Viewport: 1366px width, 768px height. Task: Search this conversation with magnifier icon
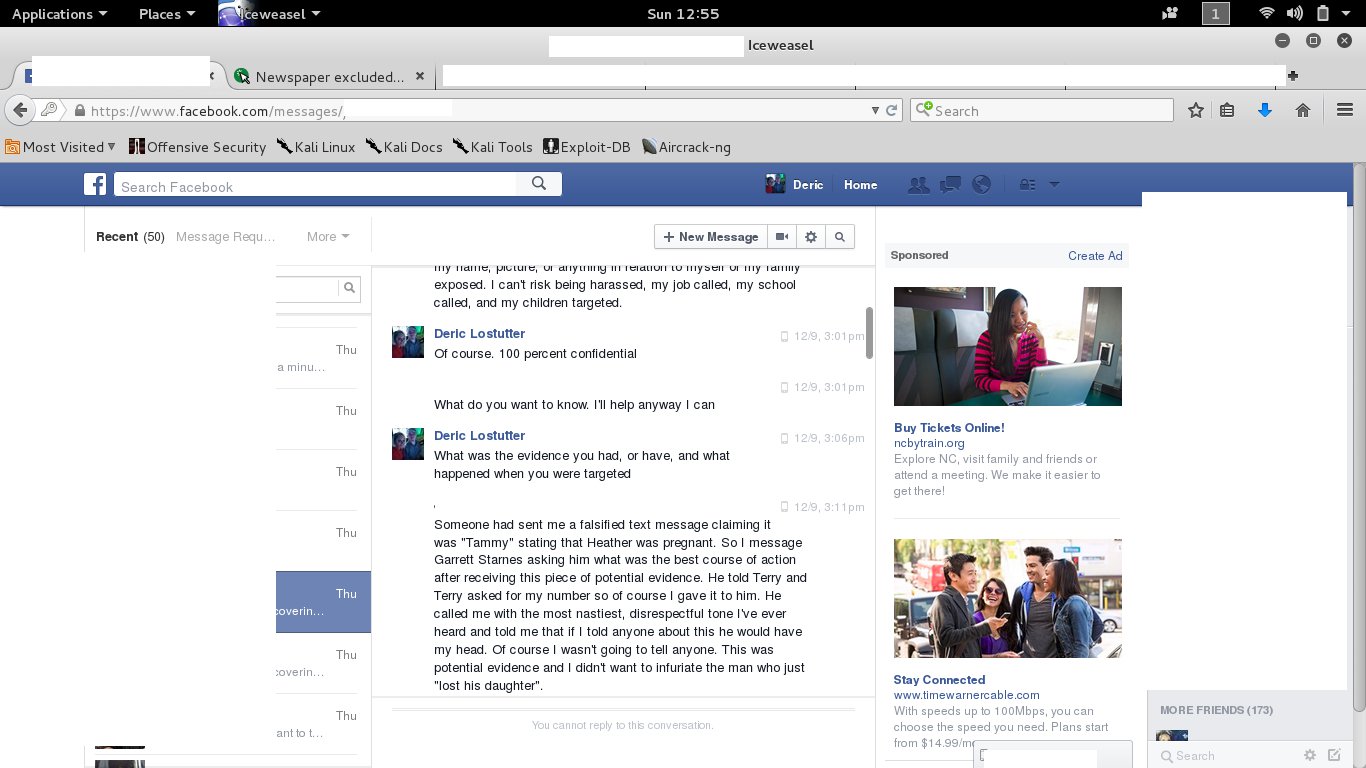tap(840, 237)
